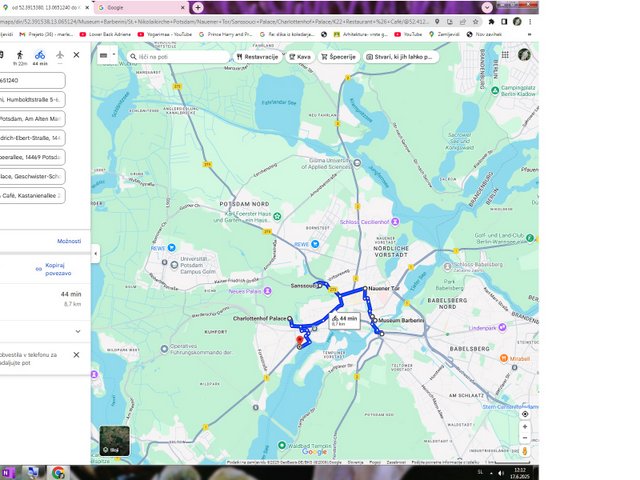Switch to the Google browser tab

pos(141,7)
